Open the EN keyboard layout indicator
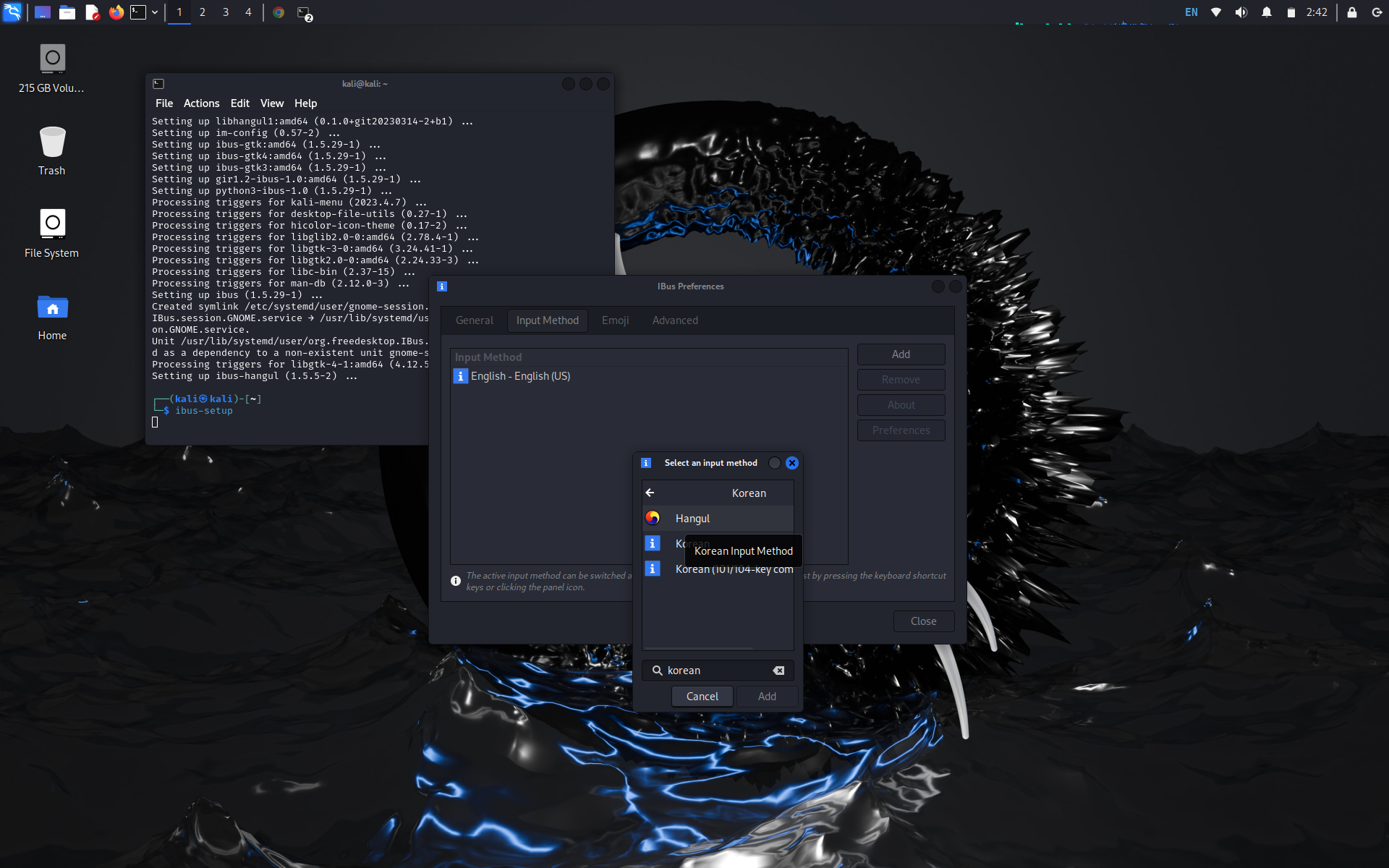Screen dimensions: 1389x868 1192,12
